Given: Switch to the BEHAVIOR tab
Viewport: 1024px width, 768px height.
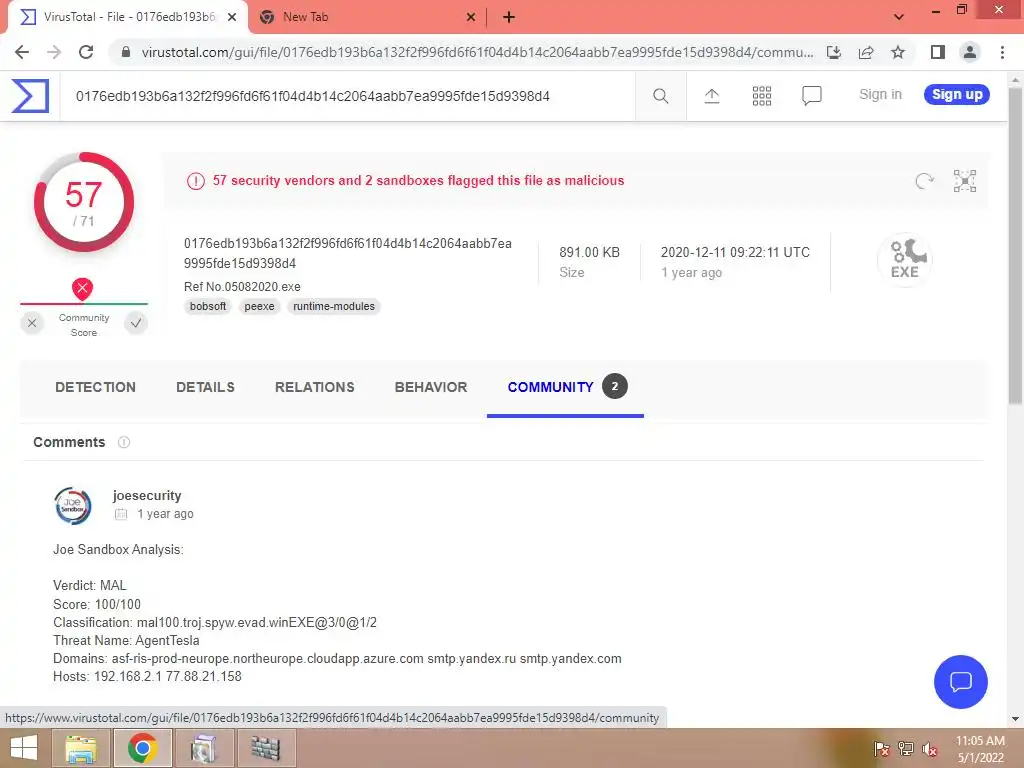Looking at the screenshot, I should coord(431,387).
